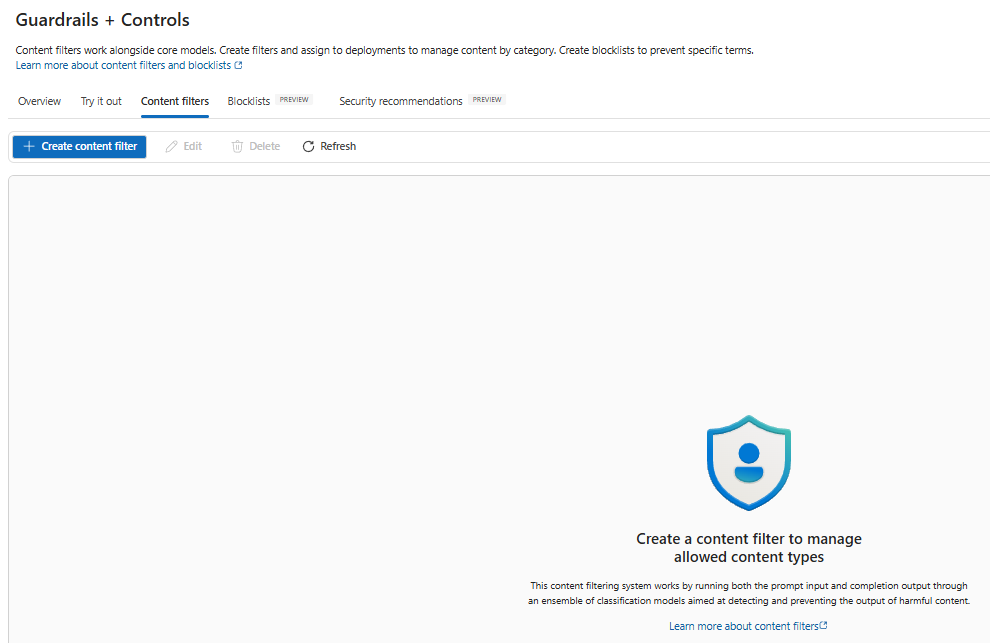Open Learn more about content filters and blocklists
Viewport: 990px width, 643px height.
pos(123,65)
